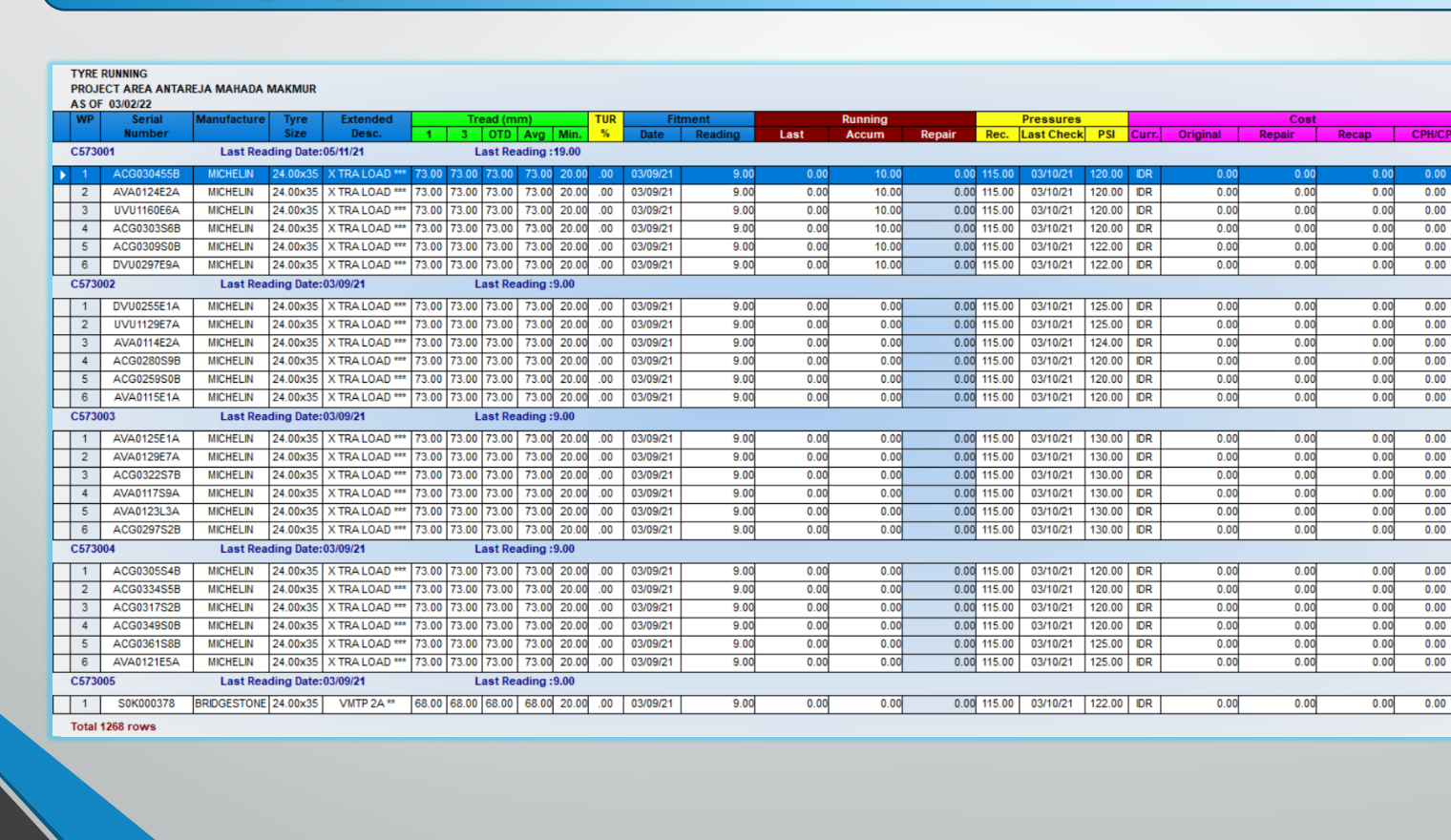Select serial number ACG030455B in highlighted row
1451x840 pixels.
(x=146, y=175)
